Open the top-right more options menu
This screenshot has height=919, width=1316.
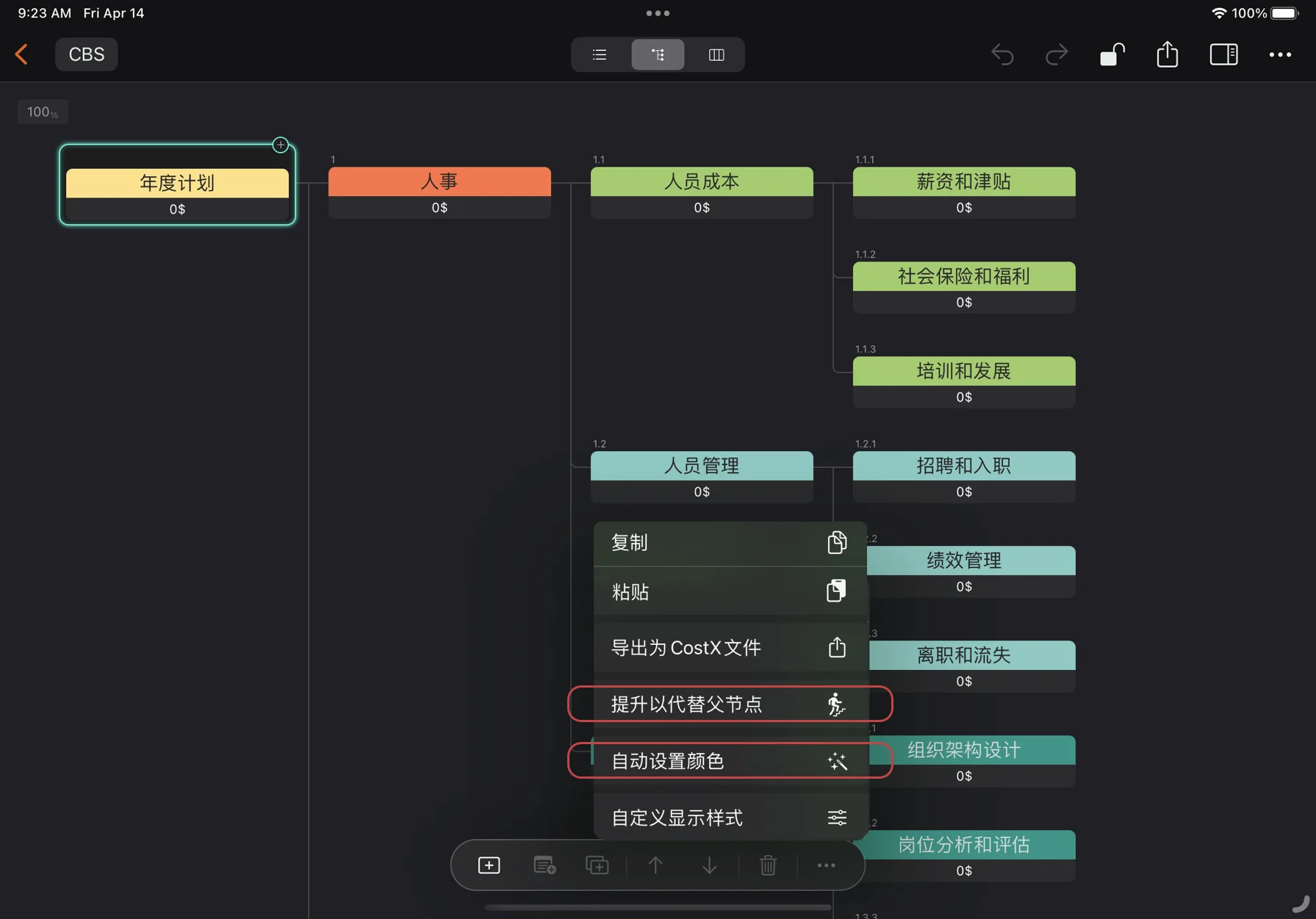(1281, 54)
